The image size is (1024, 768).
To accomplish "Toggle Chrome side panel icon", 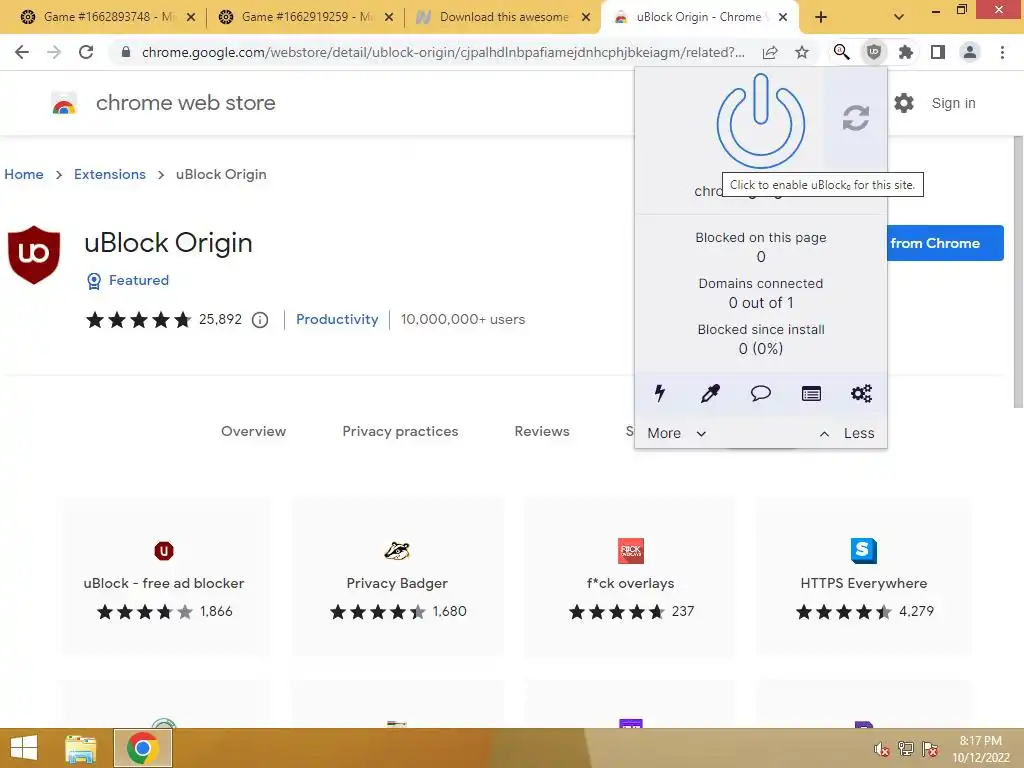I will coord(938,52).
